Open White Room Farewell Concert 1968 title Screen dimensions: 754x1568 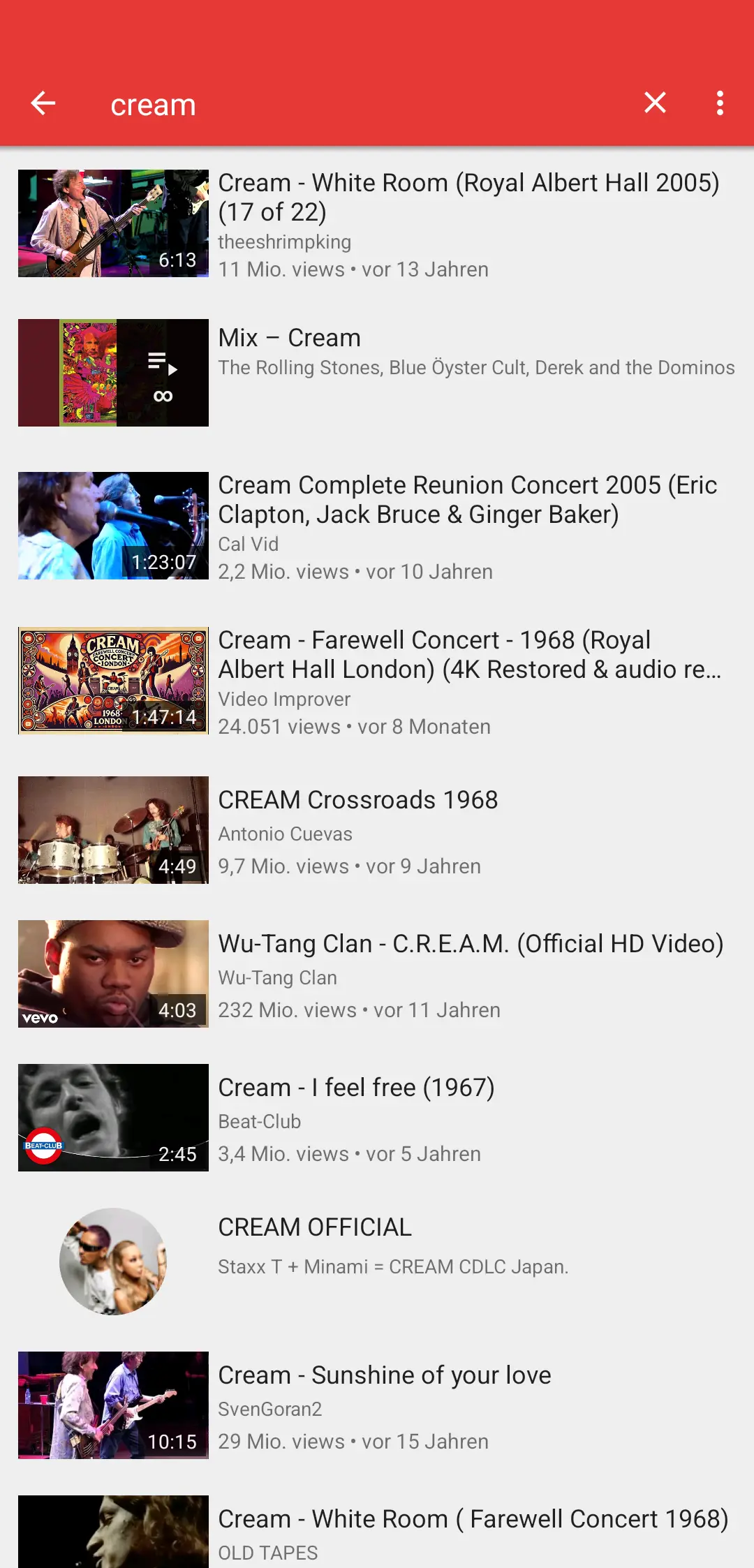pyautogui.click(x=473, y=1519)
